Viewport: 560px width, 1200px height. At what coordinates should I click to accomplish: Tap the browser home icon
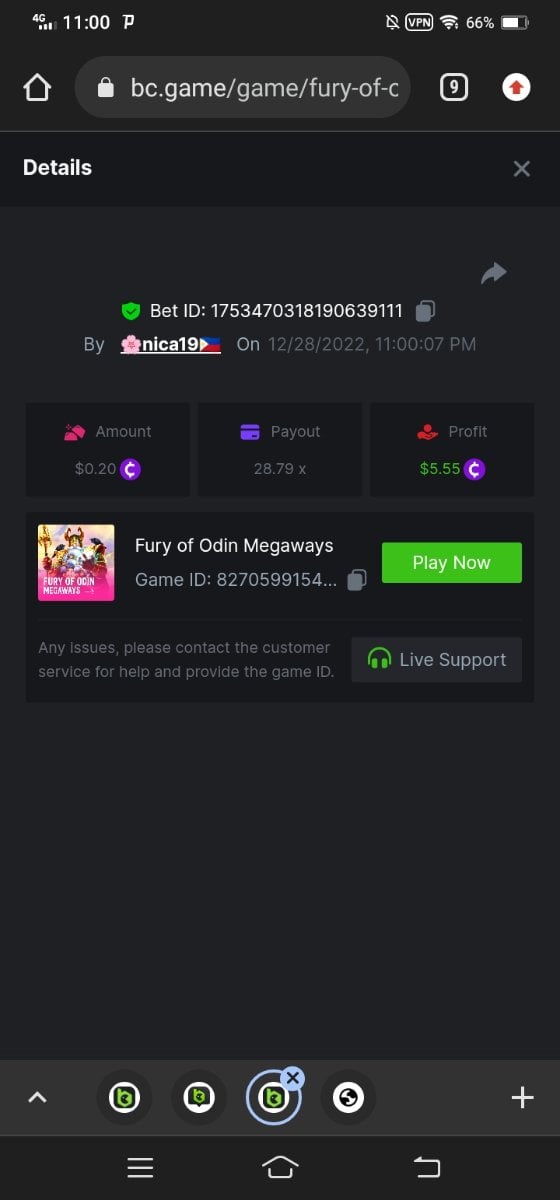pyautogui.click(x=37, y=88)
